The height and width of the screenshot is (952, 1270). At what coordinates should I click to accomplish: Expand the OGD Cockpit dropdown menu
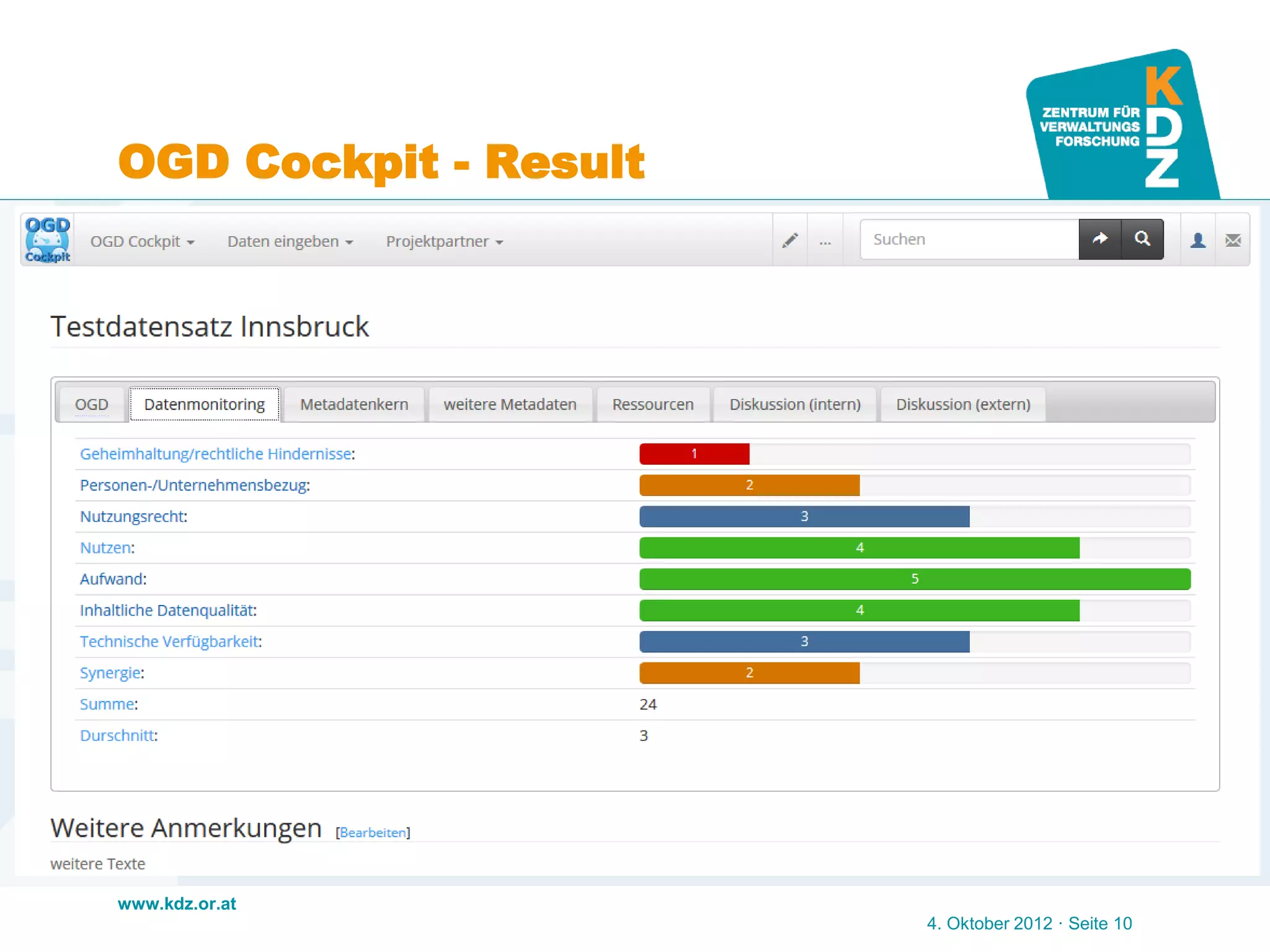coord(143,241)
